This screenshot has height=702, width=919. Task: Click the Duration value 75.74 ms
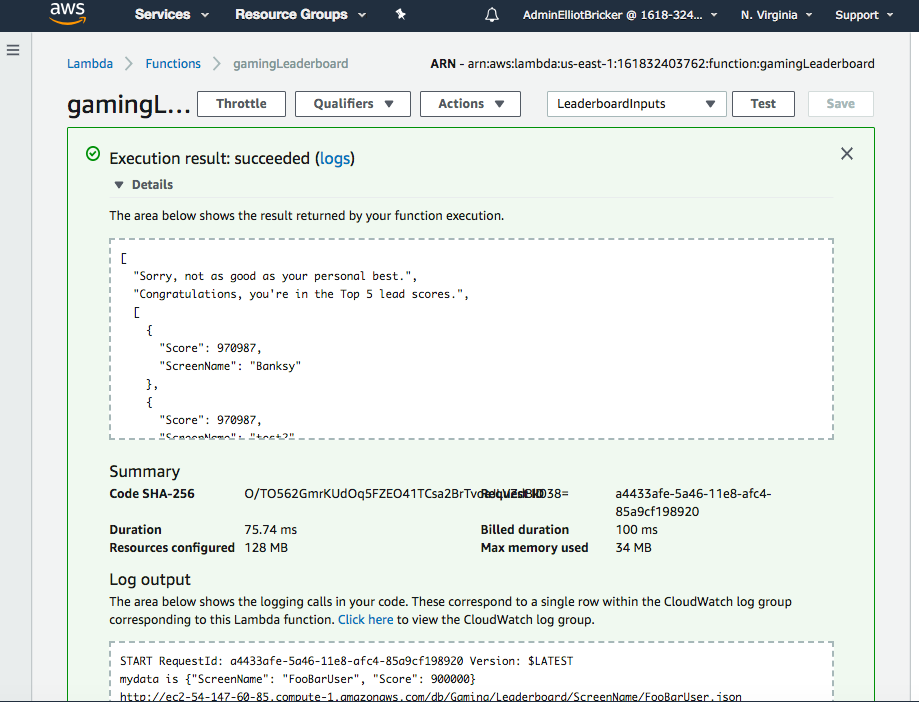coord(271,530)
